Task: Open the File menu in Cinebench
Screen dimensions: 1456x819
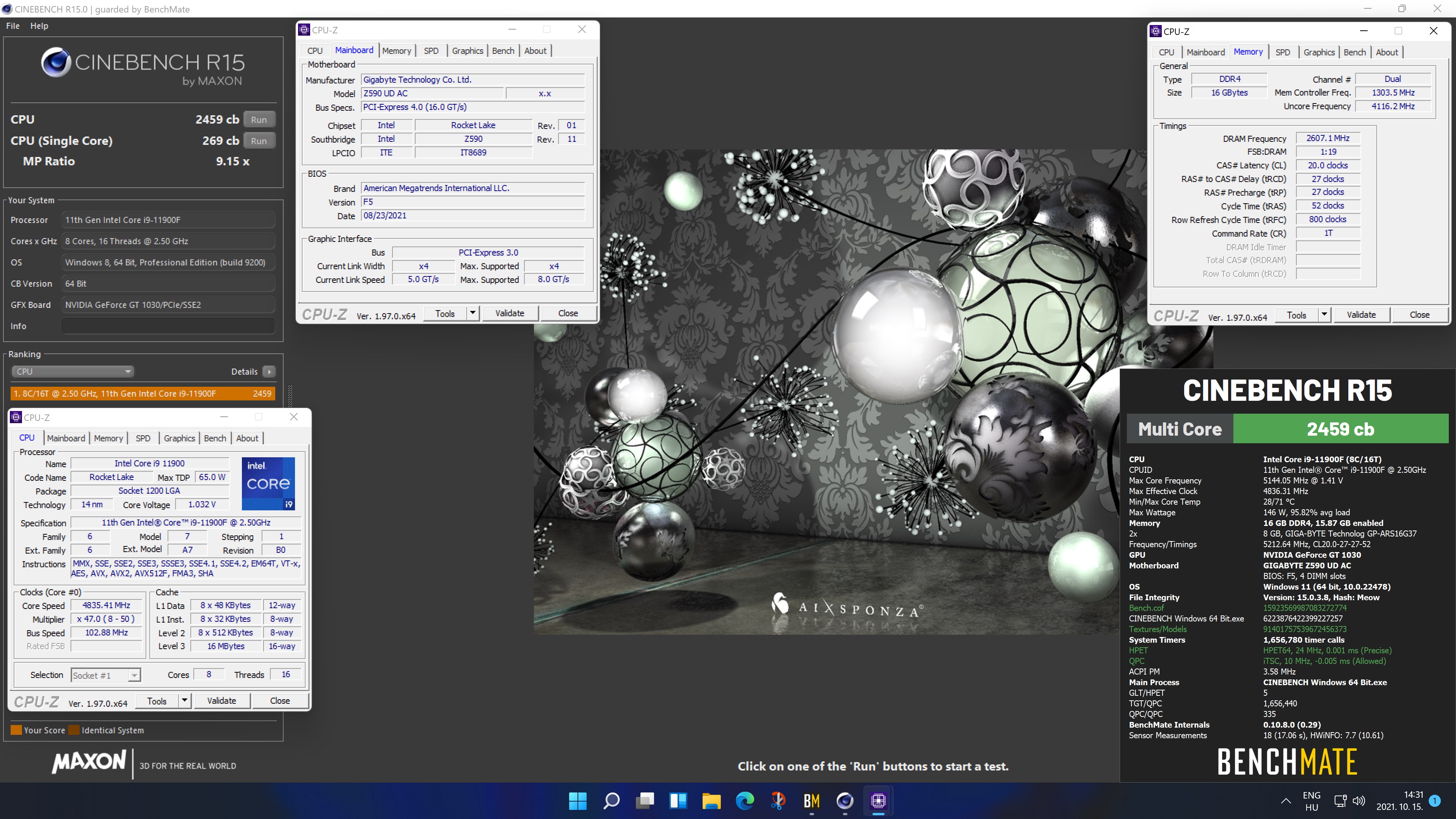Action: click(13, 26)
